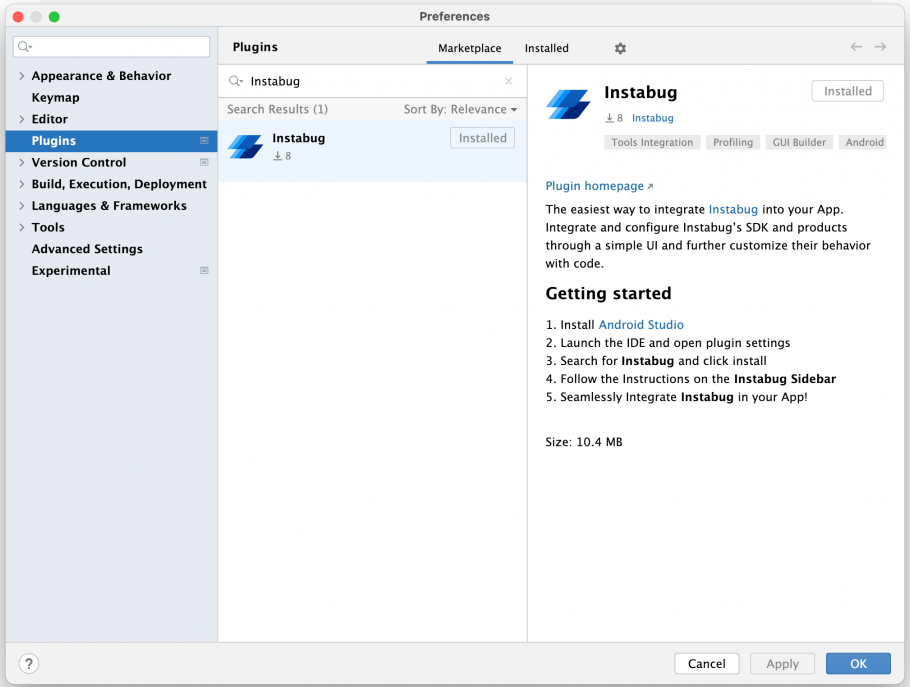This screenshot has width=910, height=687.
Task: Click the external link arrow after Plugin homepage
Action: pyautogui.click(x=650, y=186)
